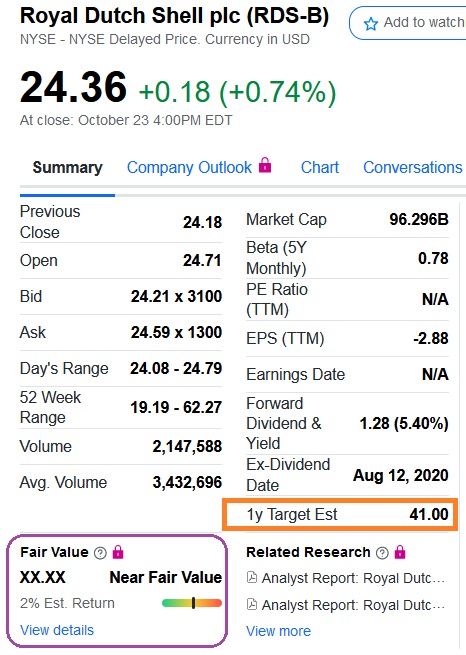Click the help icon next to Related Research

coord(382,553)
